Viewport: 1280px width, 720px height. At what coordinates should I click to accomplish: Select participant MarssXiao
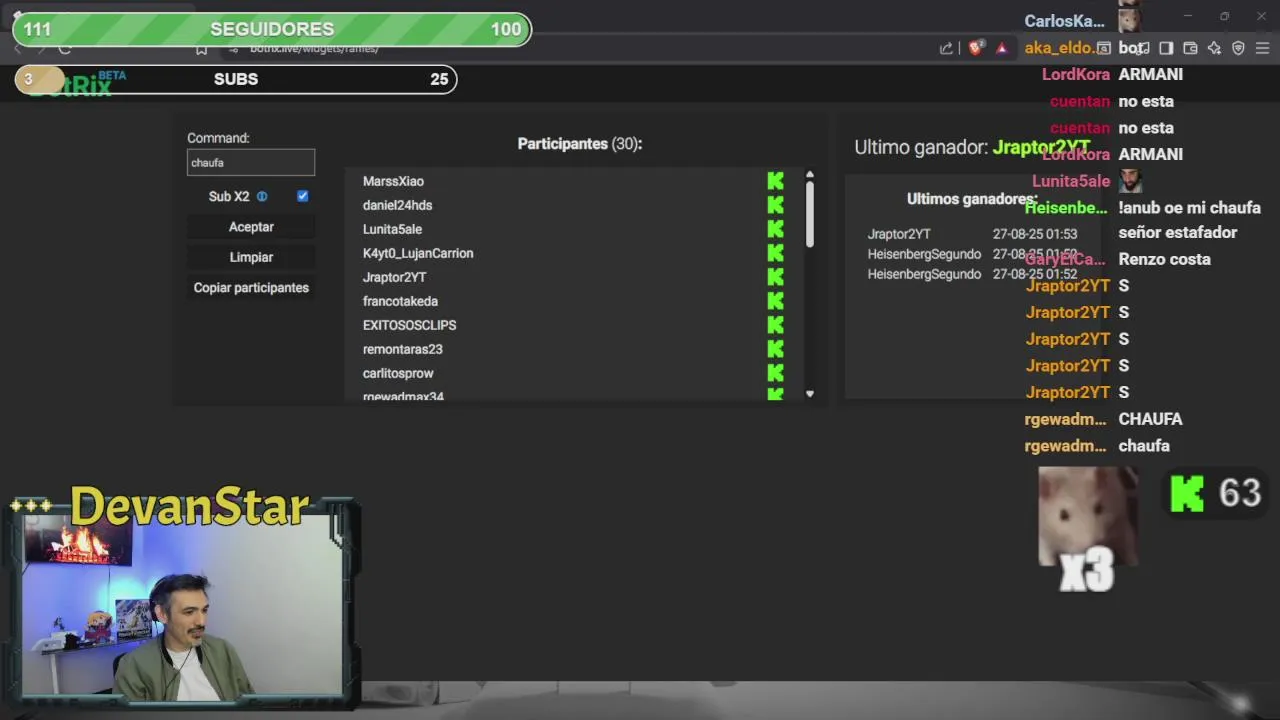[x=393, y=181]
